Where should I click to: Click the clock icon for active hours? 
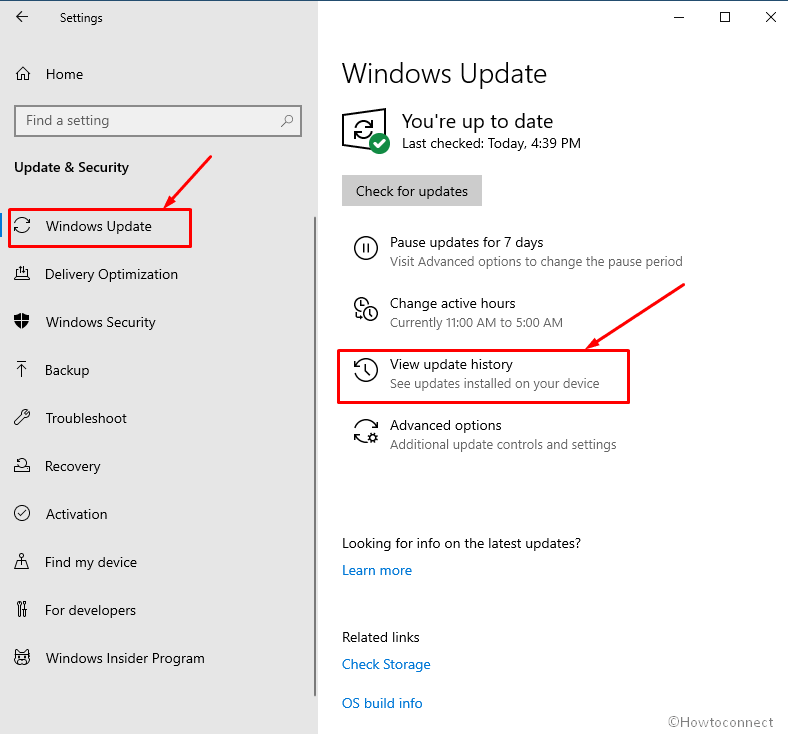coord(366,309)
